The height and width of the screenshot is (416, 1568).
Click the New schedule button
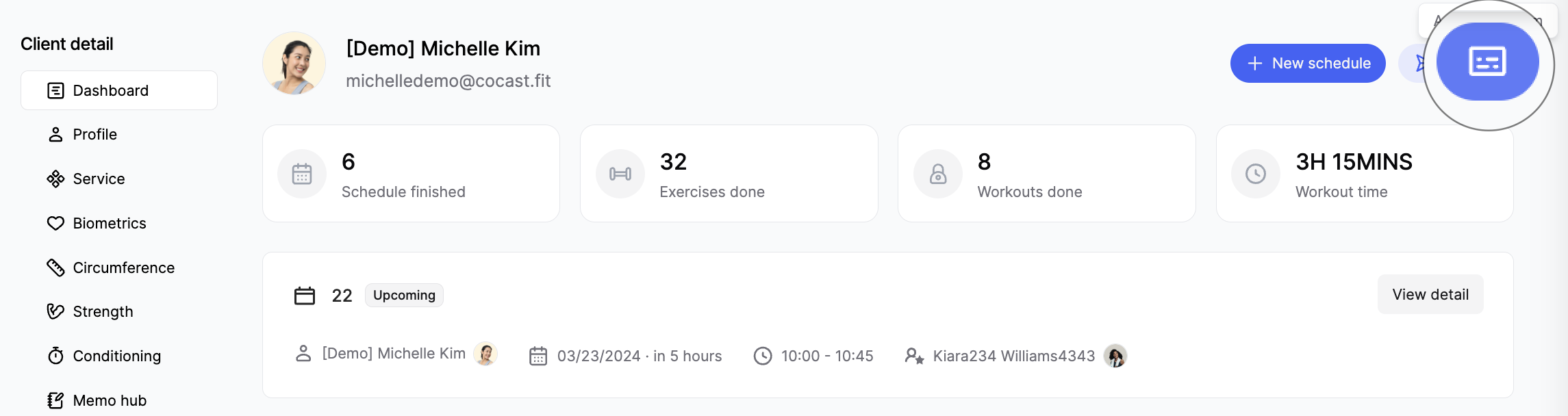pos(1307,63)
